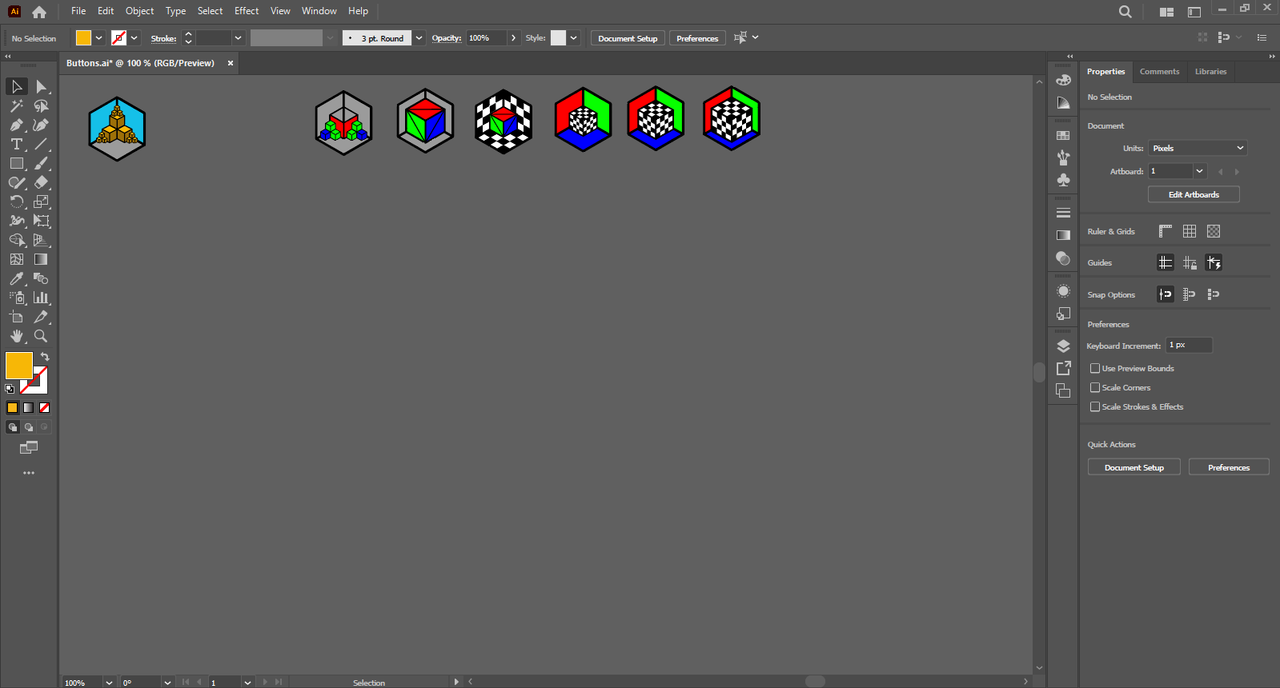Image resolution: width=1280 pixels, height=688 pixels.
Task: Open the stroke color dropdown arrow
Action: tap(134, 38)
